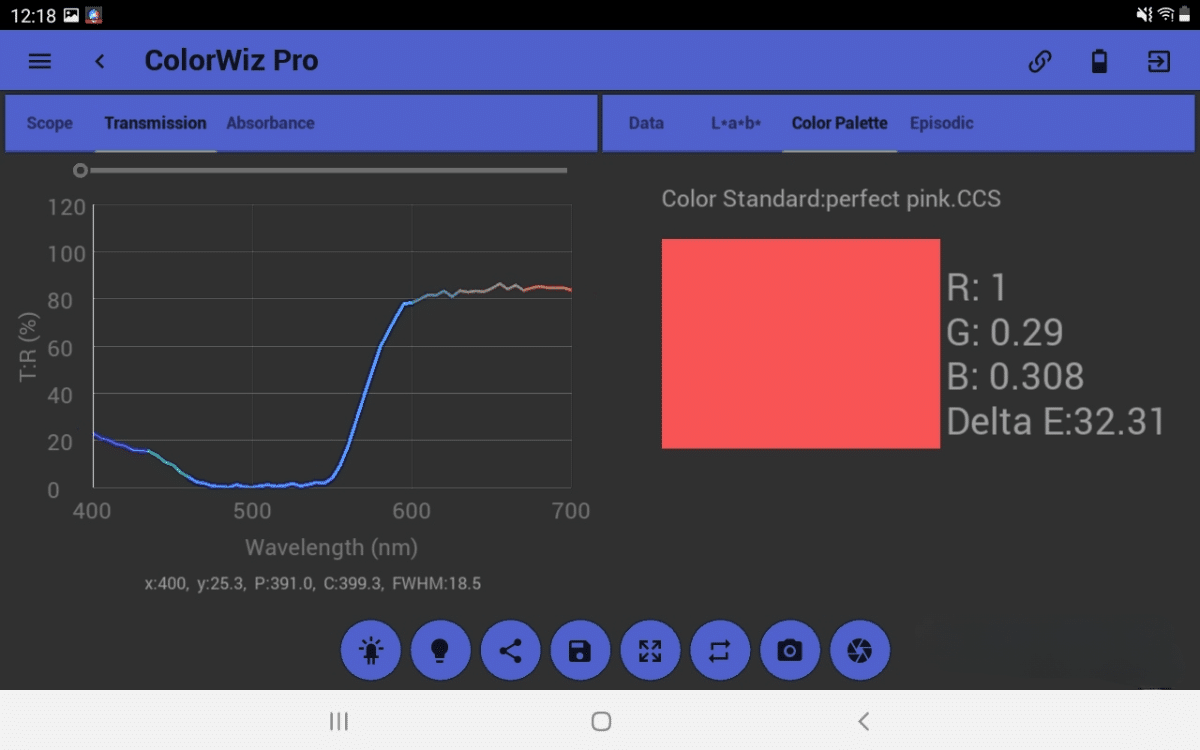This screenshot has width=1200, height=750.
Task: Check the device battery icon
Action: 1099,62
